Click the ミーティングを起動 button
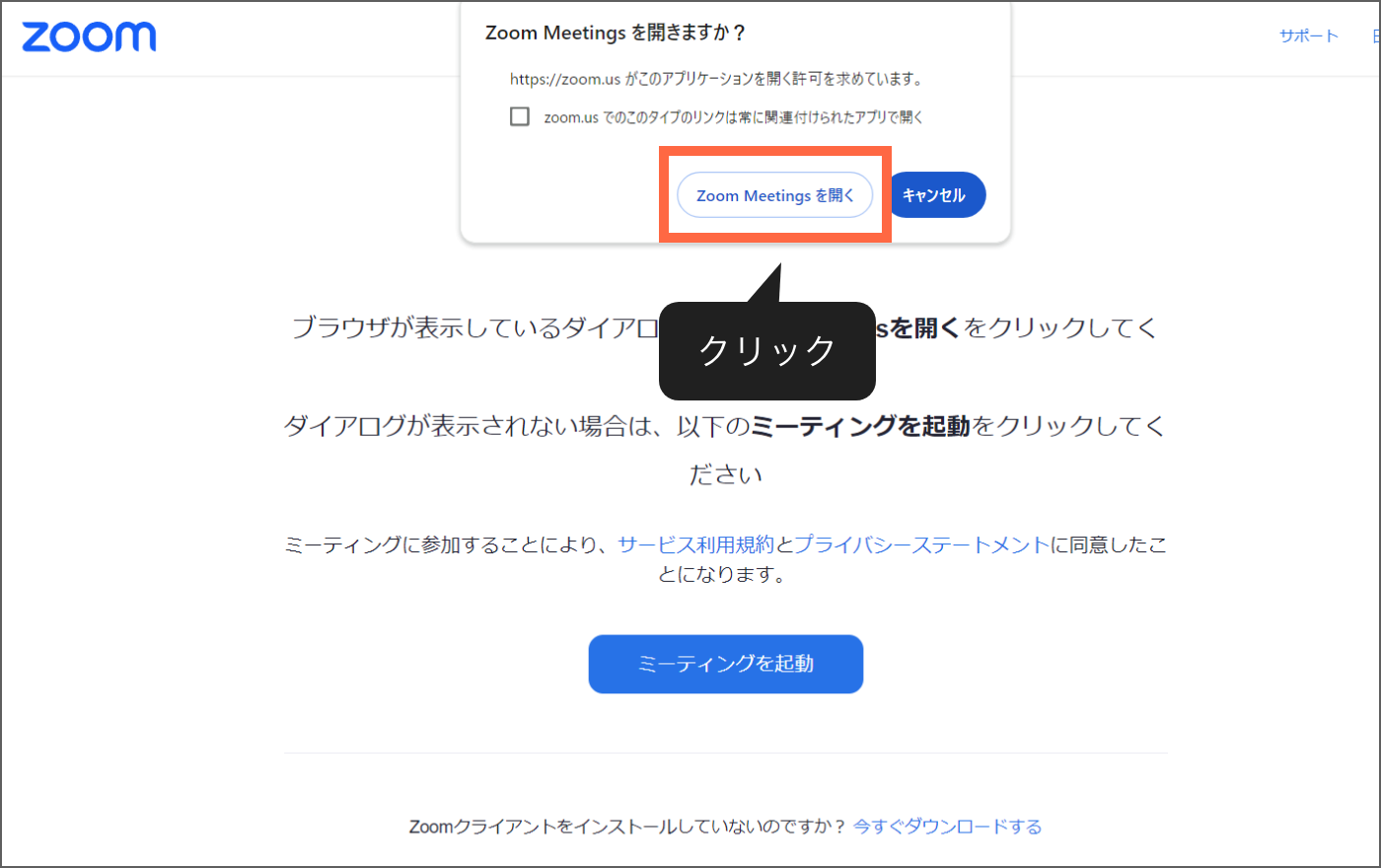This screenshot has width=1381, height=868. pyautogui.click(x=726, y=664)
